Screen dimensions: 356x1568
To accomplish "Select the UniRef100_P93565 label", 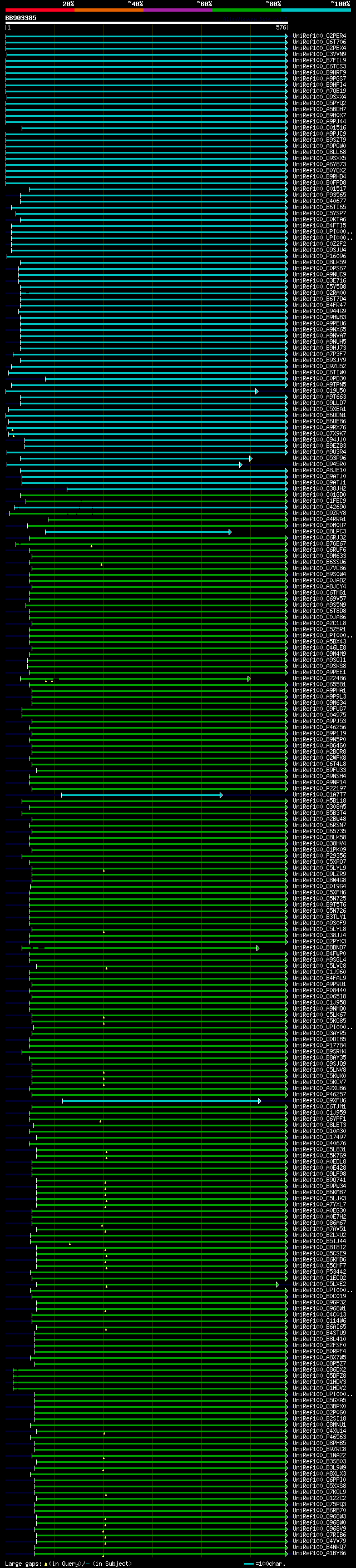I will tap(319, 195).
